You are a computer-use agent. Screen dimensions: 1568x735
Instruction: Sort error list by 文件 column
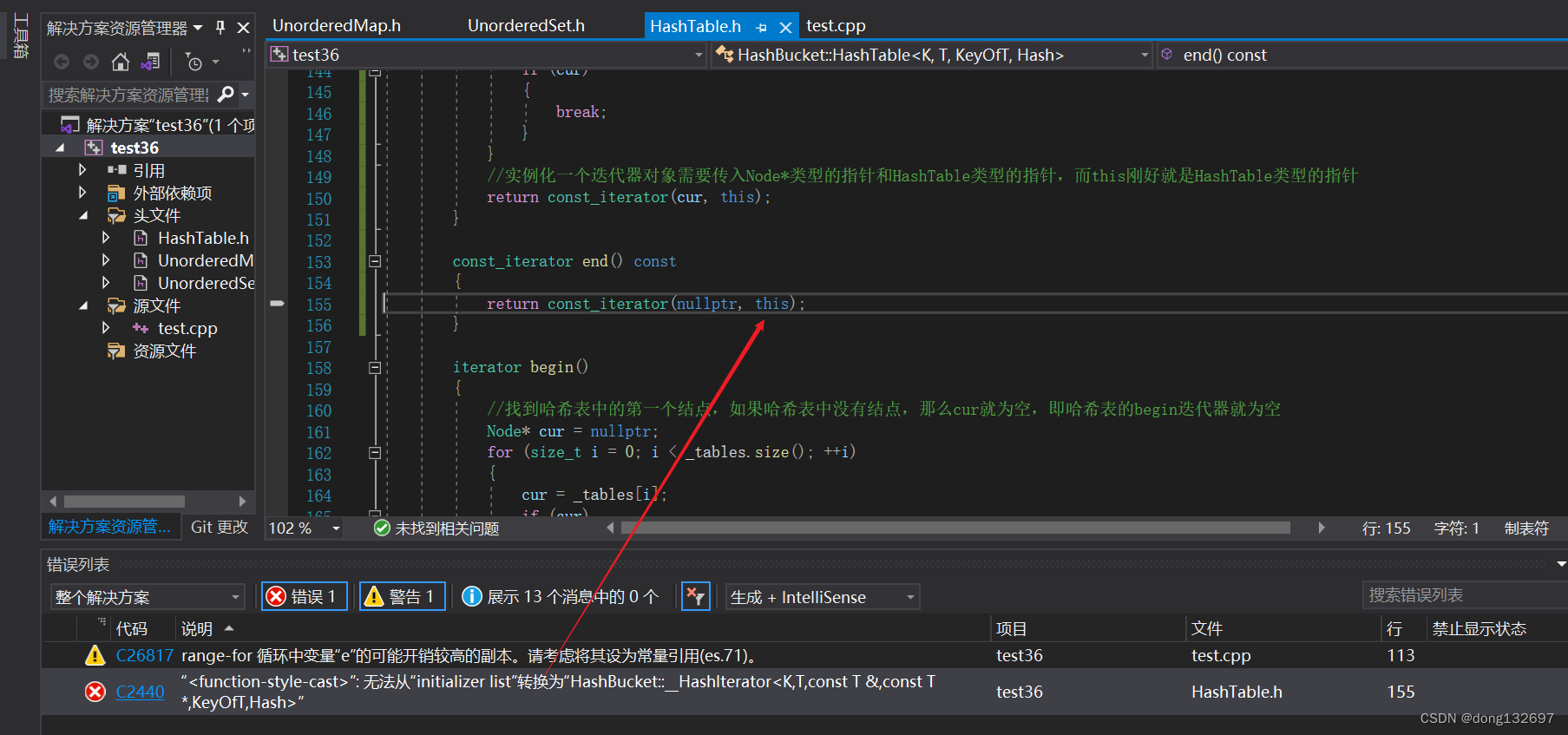click(x=1206, y=628)
